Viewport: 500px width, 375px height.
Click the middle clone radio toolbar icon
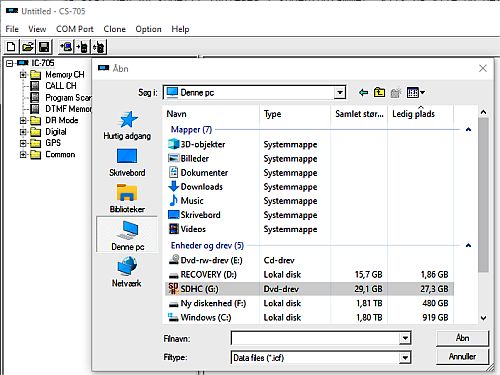click(82, 47)
